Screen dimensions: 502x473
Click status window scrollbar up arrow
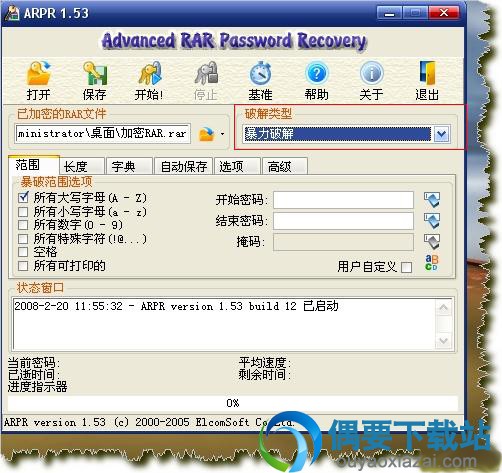pos(444,307)
